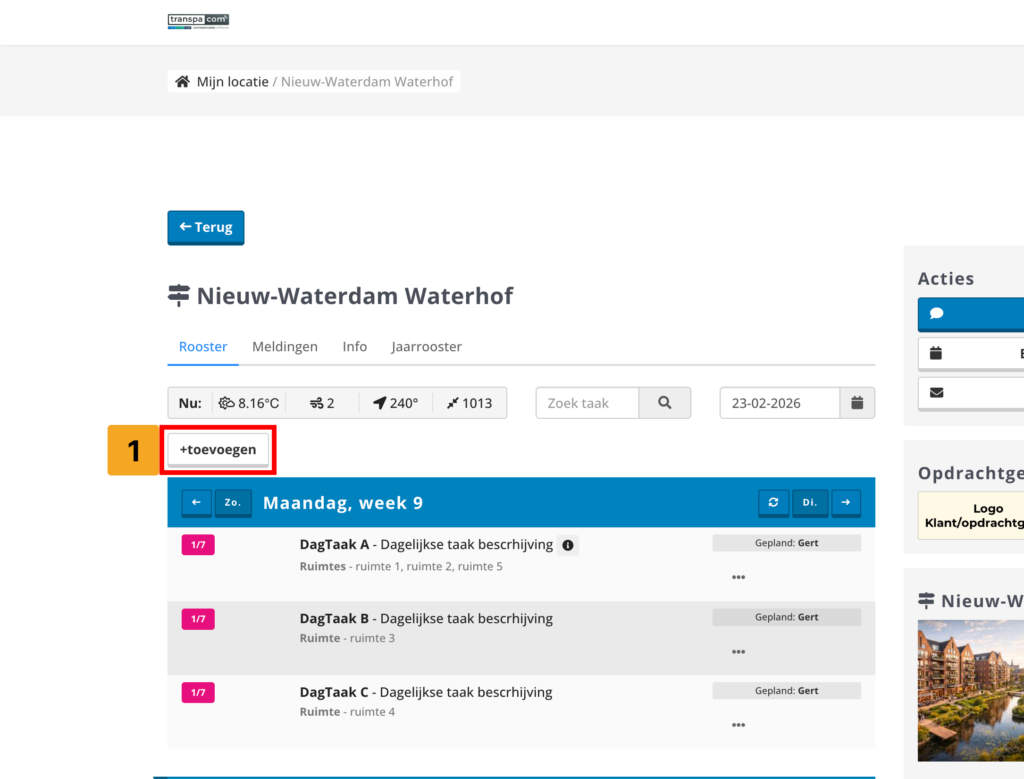Click info icon next to DagTaak A
This screenshot has width=1024, height=779.
(x=568, y=545)
